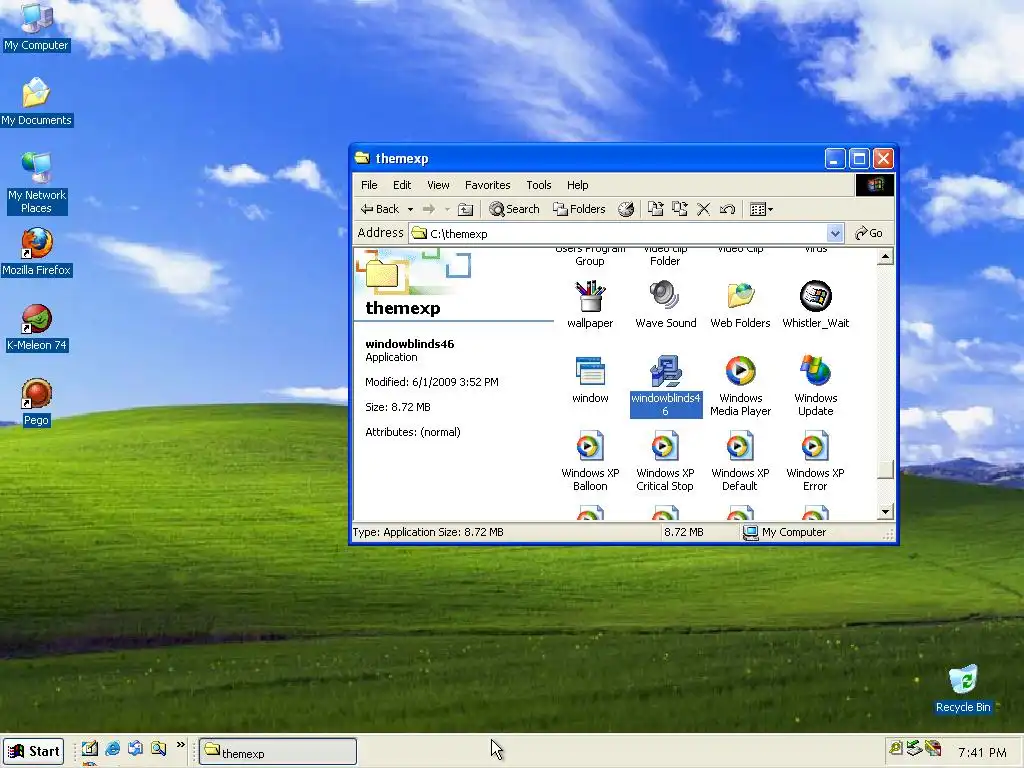Click 'Size: 8.72 MB' in details pane

coord(398,407)
